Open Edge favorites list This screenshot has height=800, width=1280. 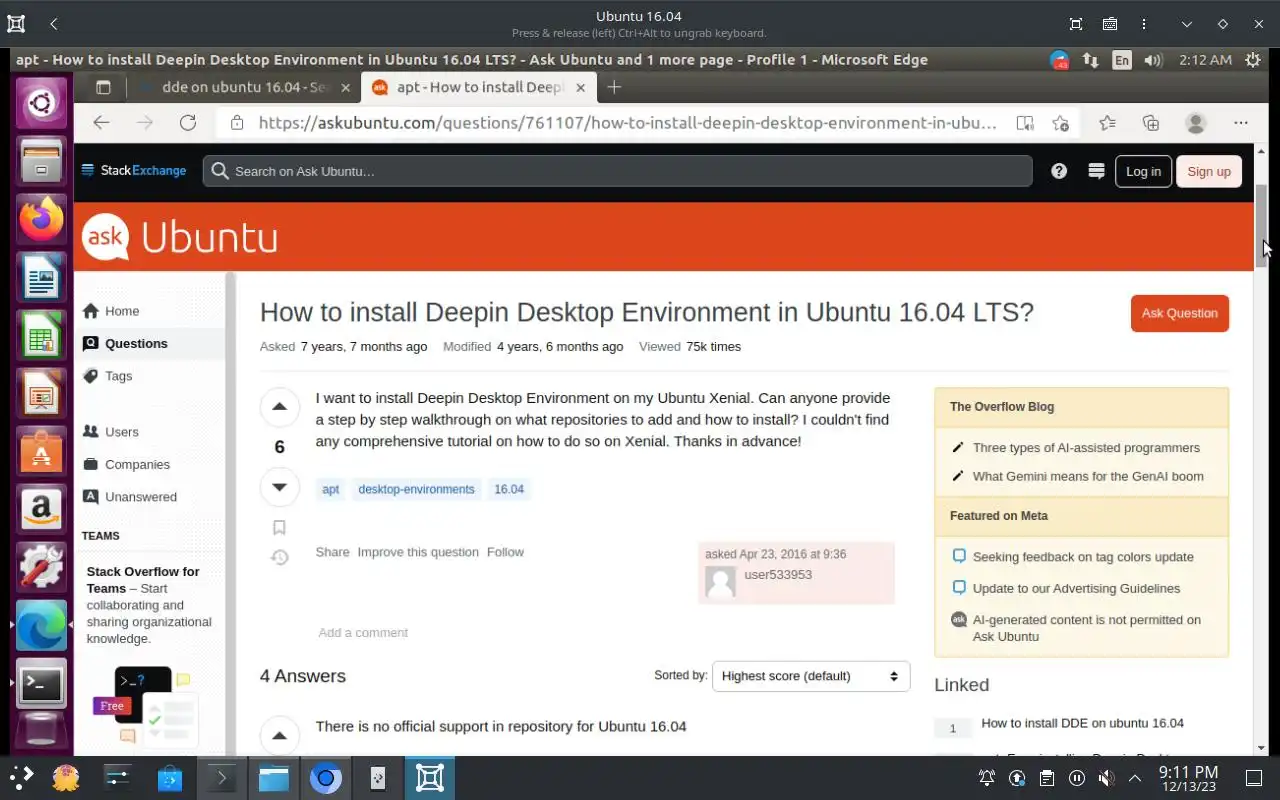[x=1107, y=123]
